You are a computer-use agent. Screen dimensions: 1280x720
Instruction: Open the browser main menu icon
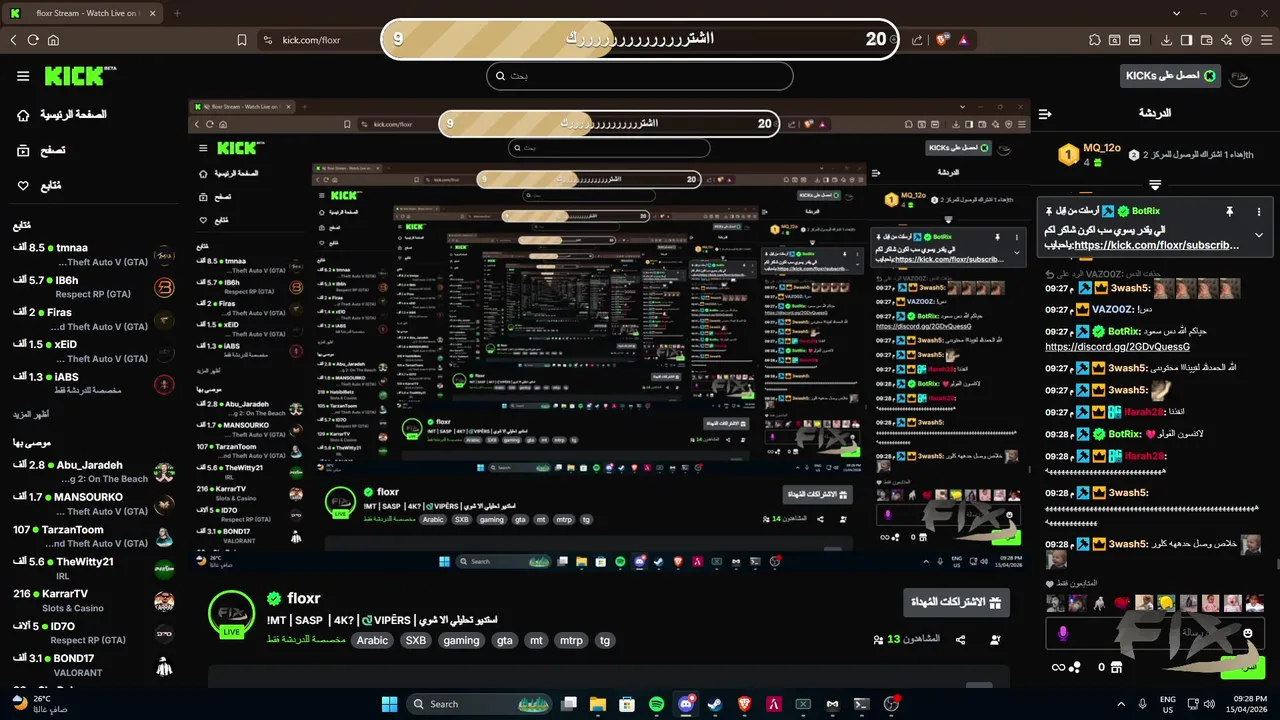pyautogui.click(x=1267, y=40)
